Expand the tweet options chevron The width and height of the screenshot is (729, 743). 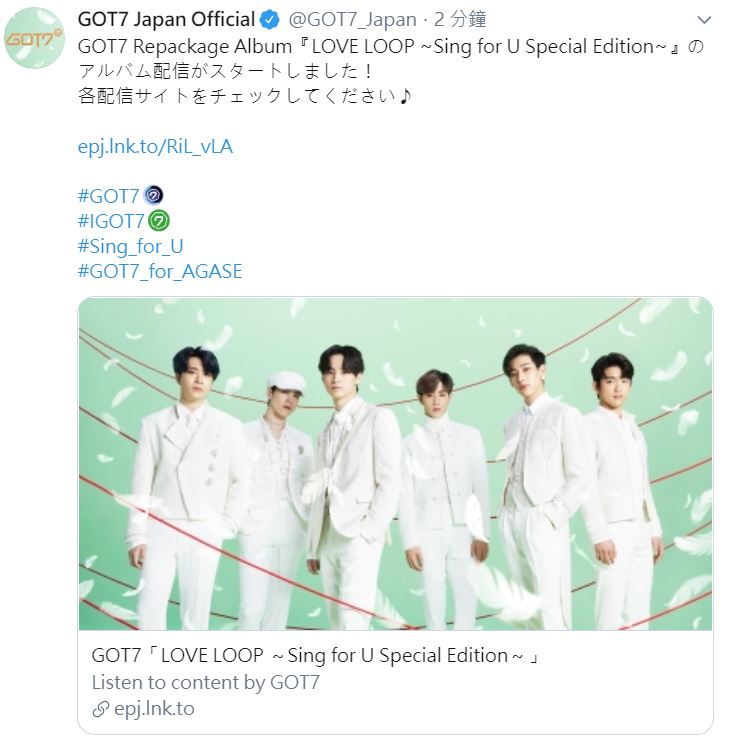(704, 20)
